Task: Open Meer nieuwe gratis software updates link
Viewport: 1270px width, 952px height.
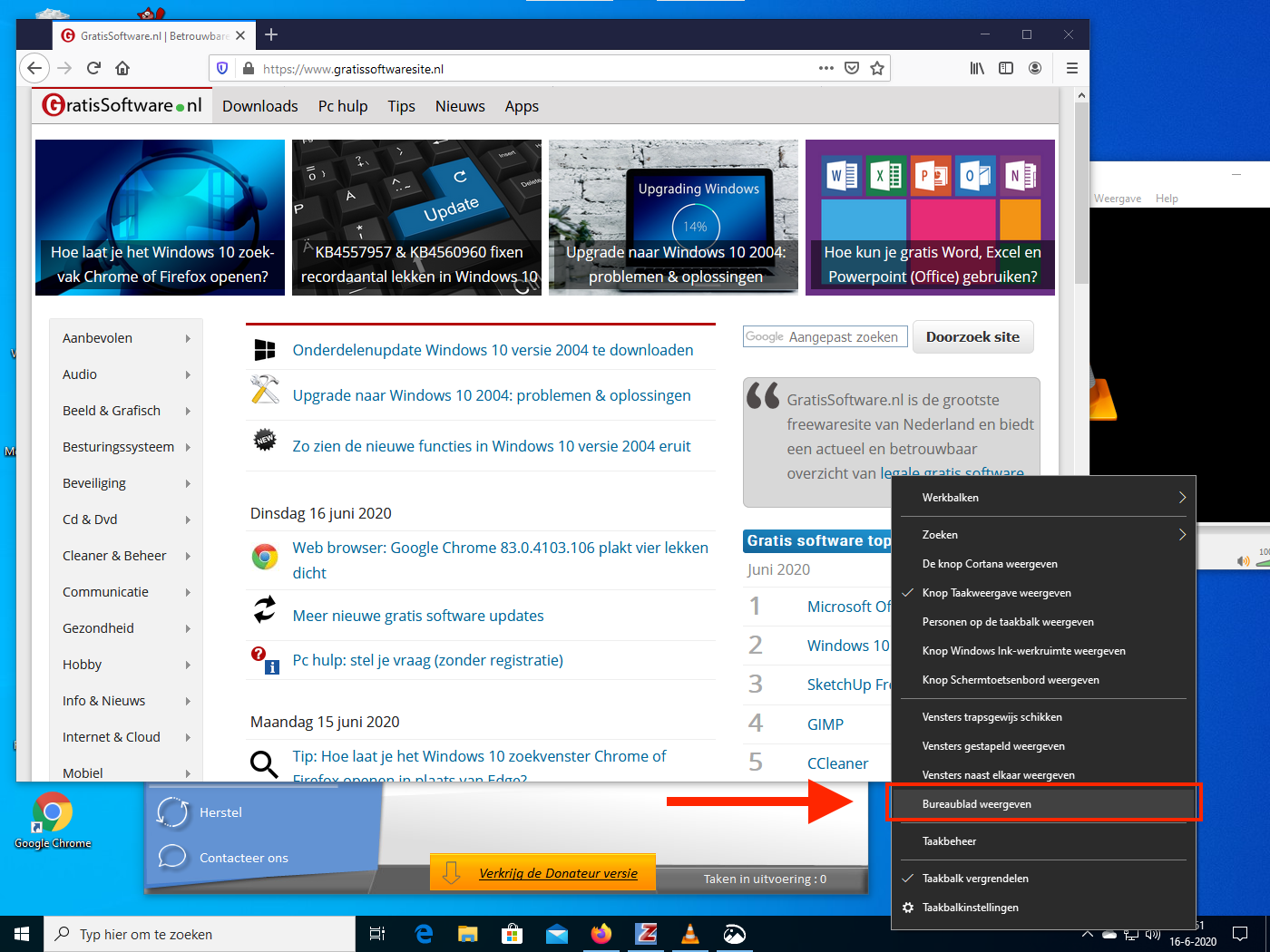Action: (418, 616)
